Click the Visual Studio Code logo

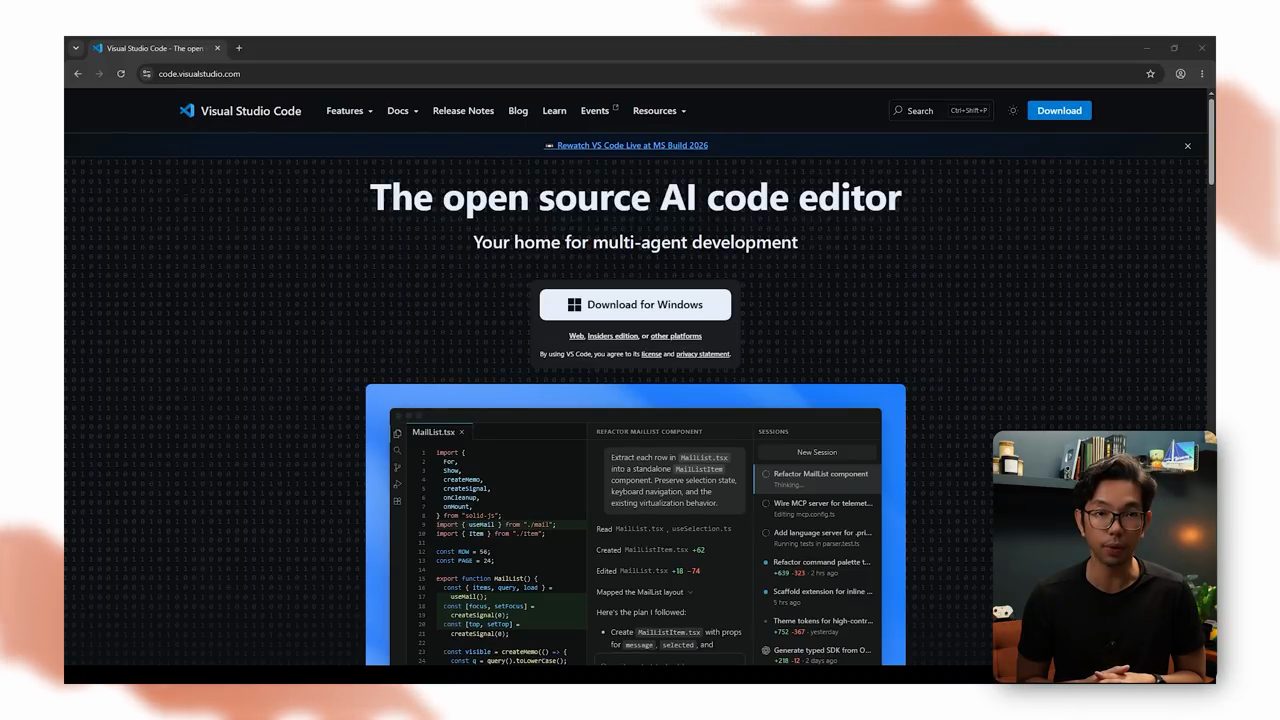pyautogui.click(x=240, y=111)
